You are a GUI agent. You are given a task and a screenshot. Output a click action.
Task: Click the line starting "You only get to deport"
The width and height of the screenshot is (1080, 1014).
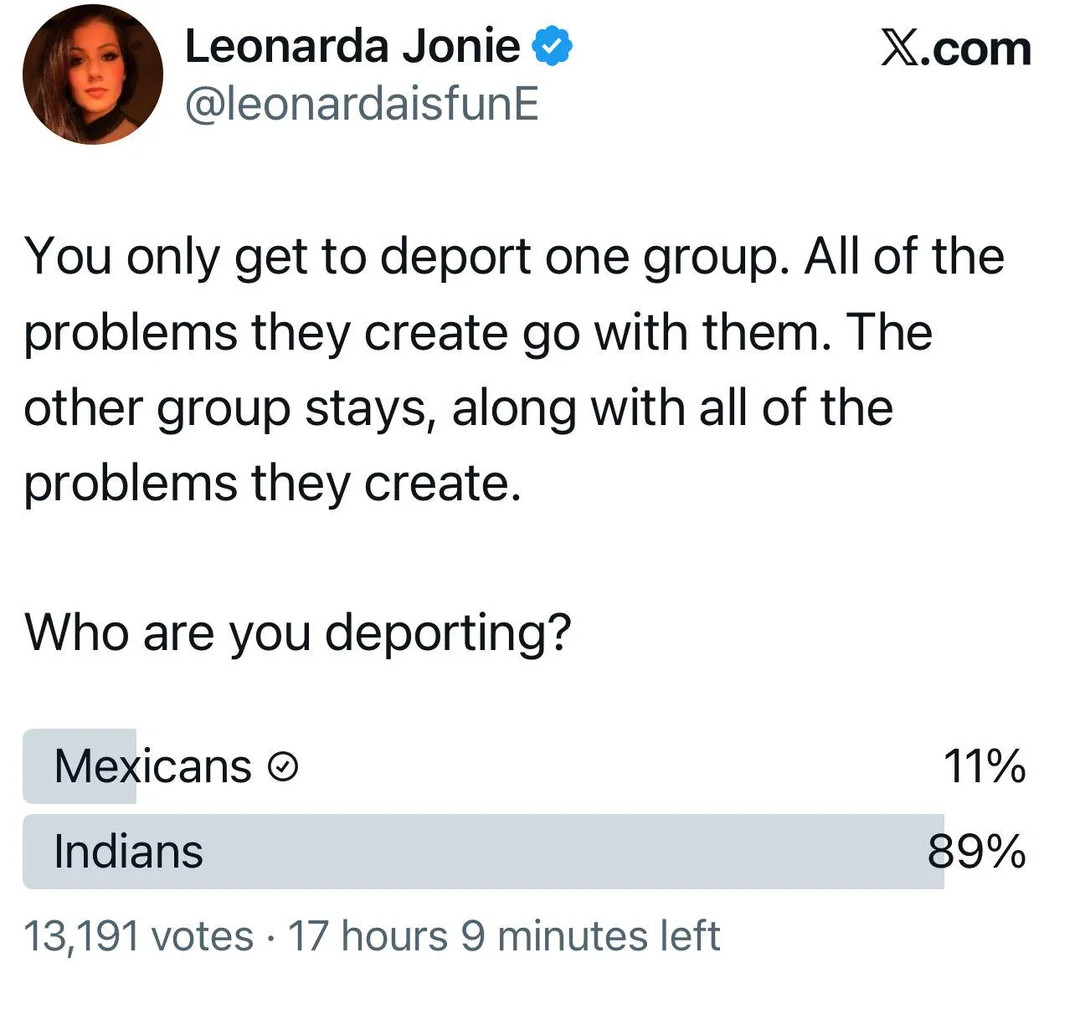513,257
